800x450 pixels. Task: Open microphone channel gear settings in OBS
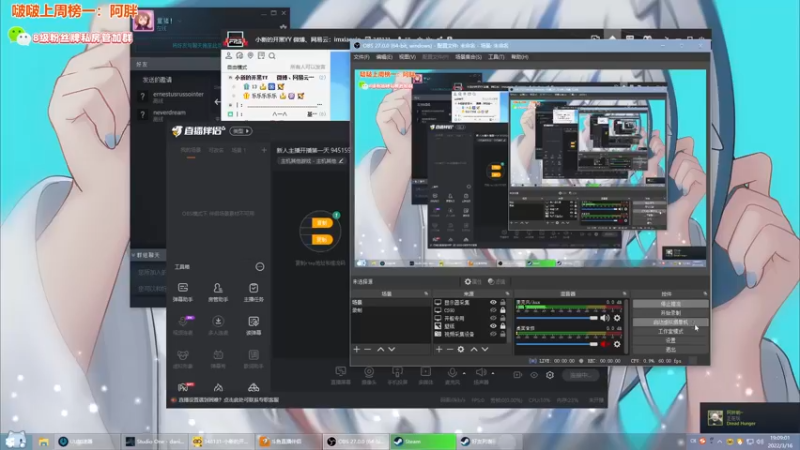coord(617,318)
